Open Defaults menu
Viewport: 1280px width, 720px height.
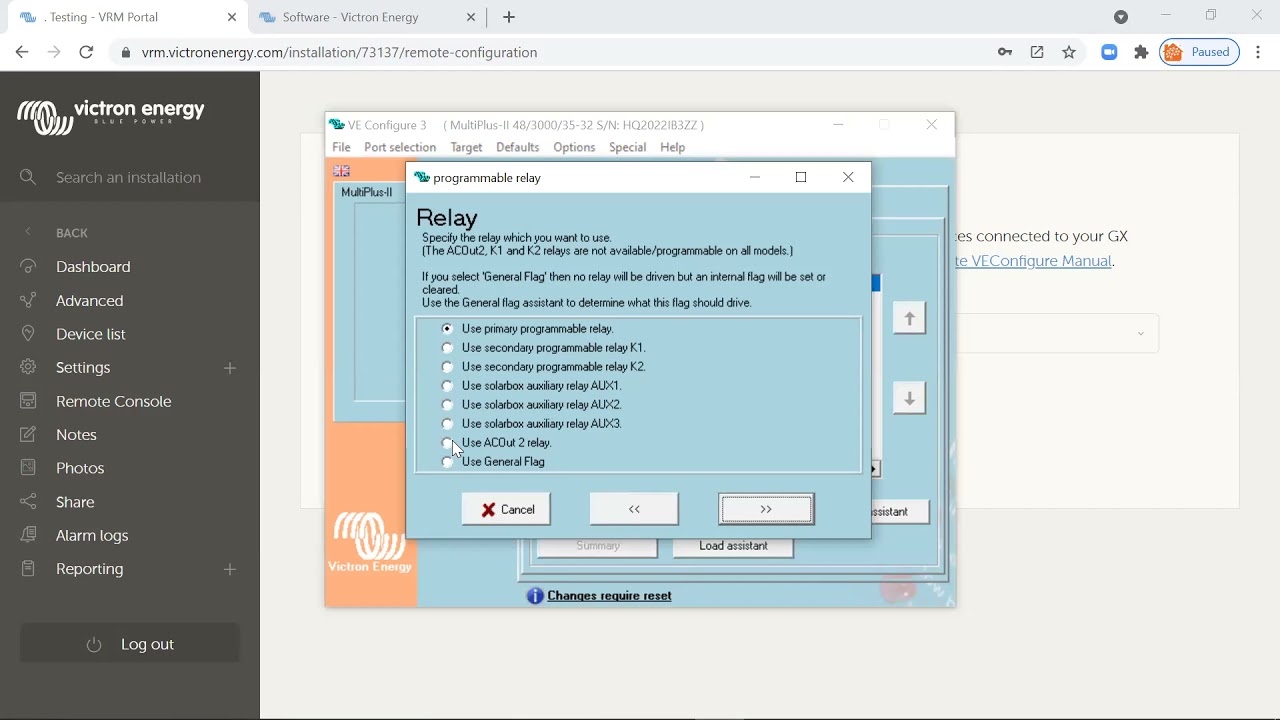[x=517, y=147]
